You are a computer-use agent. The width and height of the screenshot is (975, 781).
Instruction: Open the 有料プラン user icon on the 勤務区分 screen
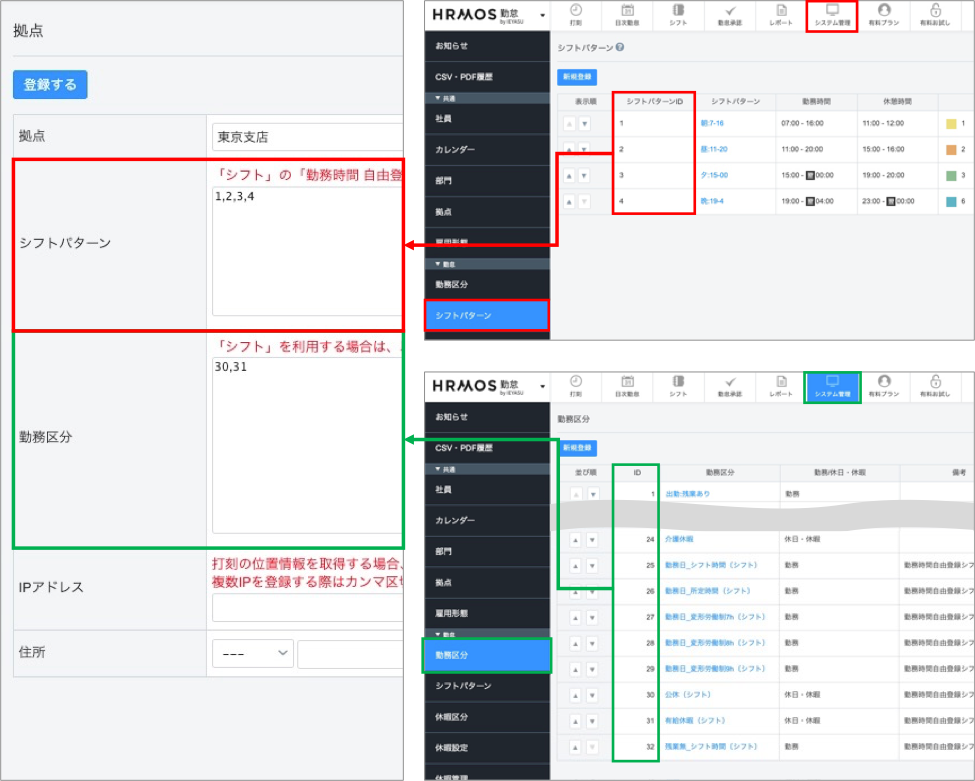tap(883, 382)
